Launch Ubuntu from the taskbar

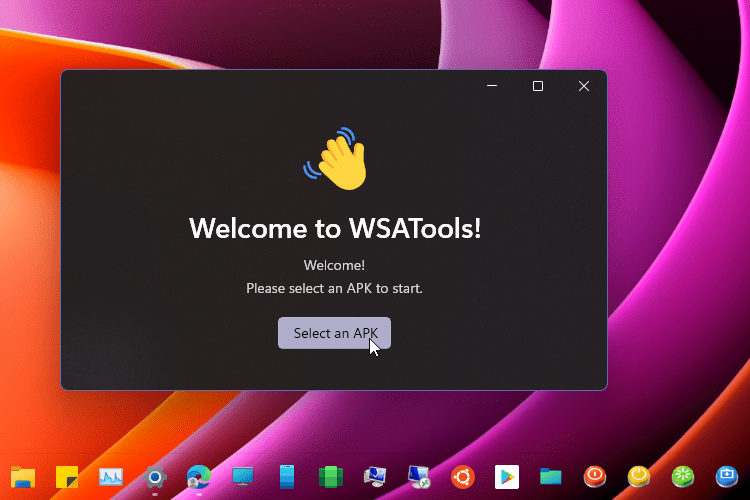[x=463, y=477]
